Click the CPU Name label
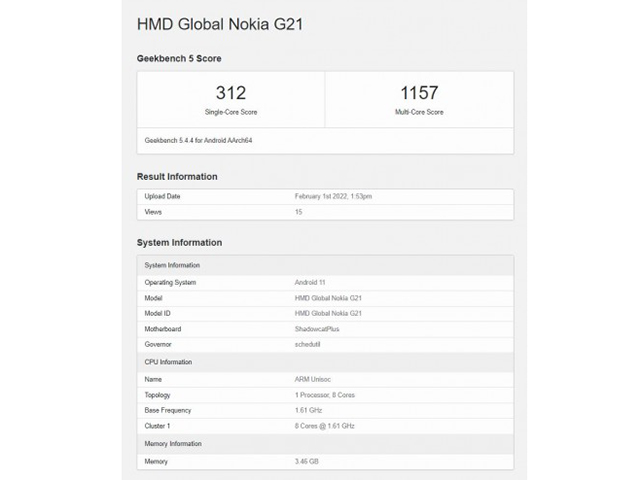This screenshot has width=640, height=480. click(x=153, y=380)
